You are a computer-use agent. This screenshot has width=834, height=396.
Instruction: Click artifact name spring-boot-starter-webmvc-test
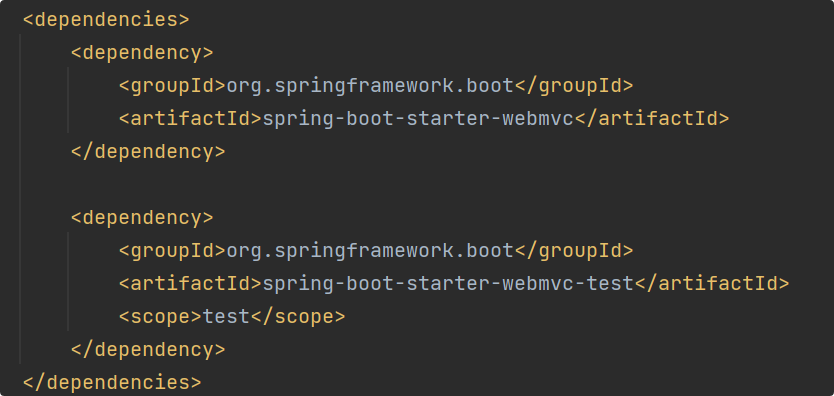[448, 284]
